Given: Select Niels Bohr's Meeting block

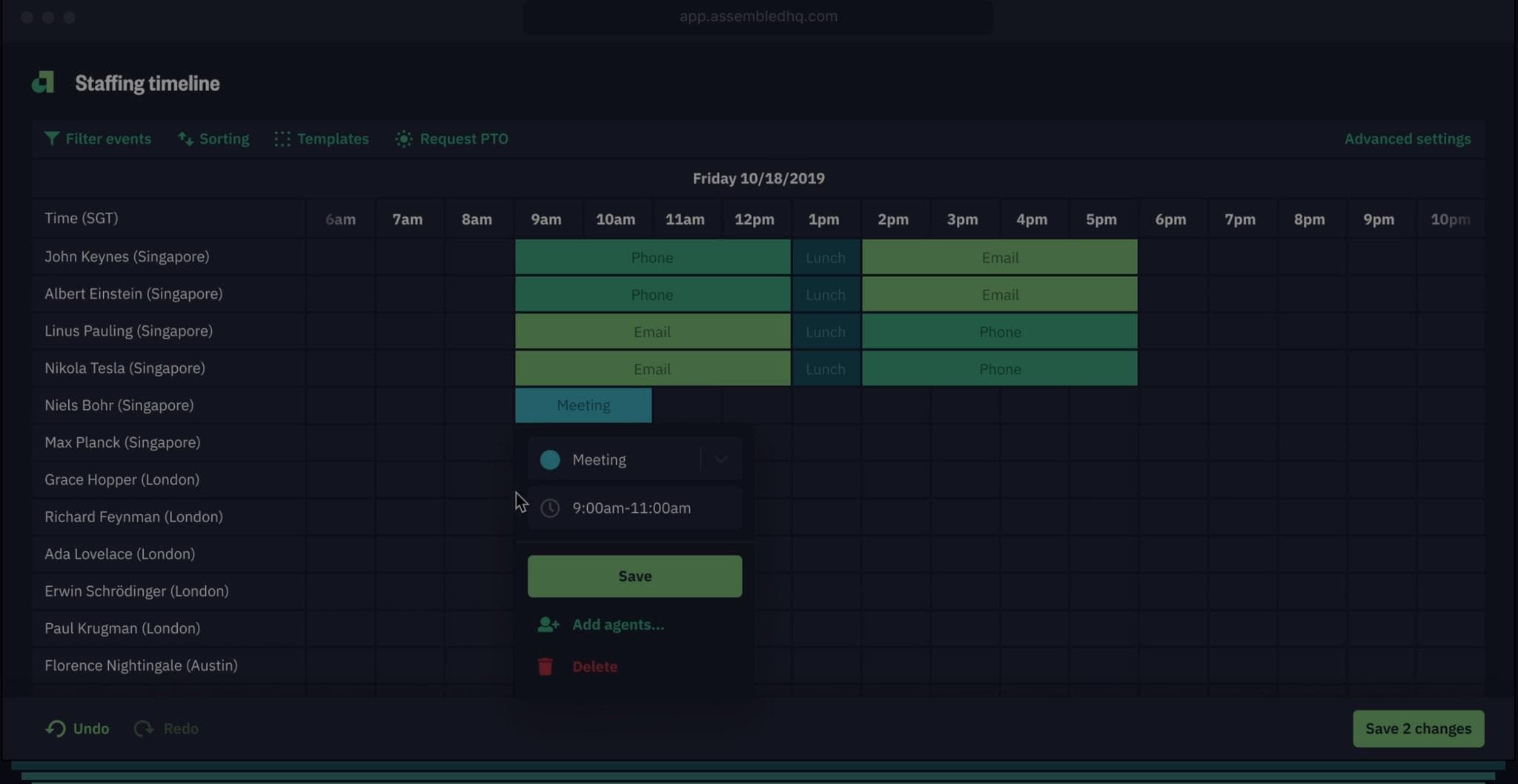Looking at the screenshot, I should 583,405.
